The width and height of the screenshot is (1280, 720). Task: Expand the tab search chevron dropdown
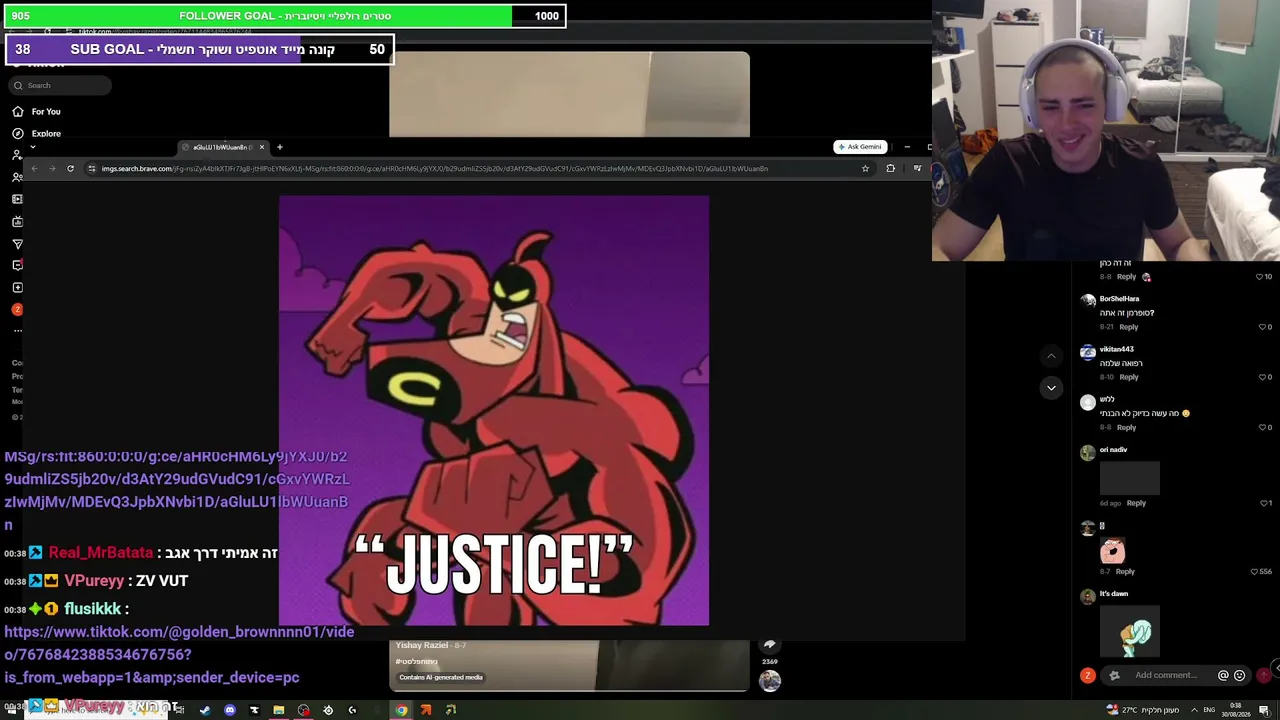pos(32,147)
